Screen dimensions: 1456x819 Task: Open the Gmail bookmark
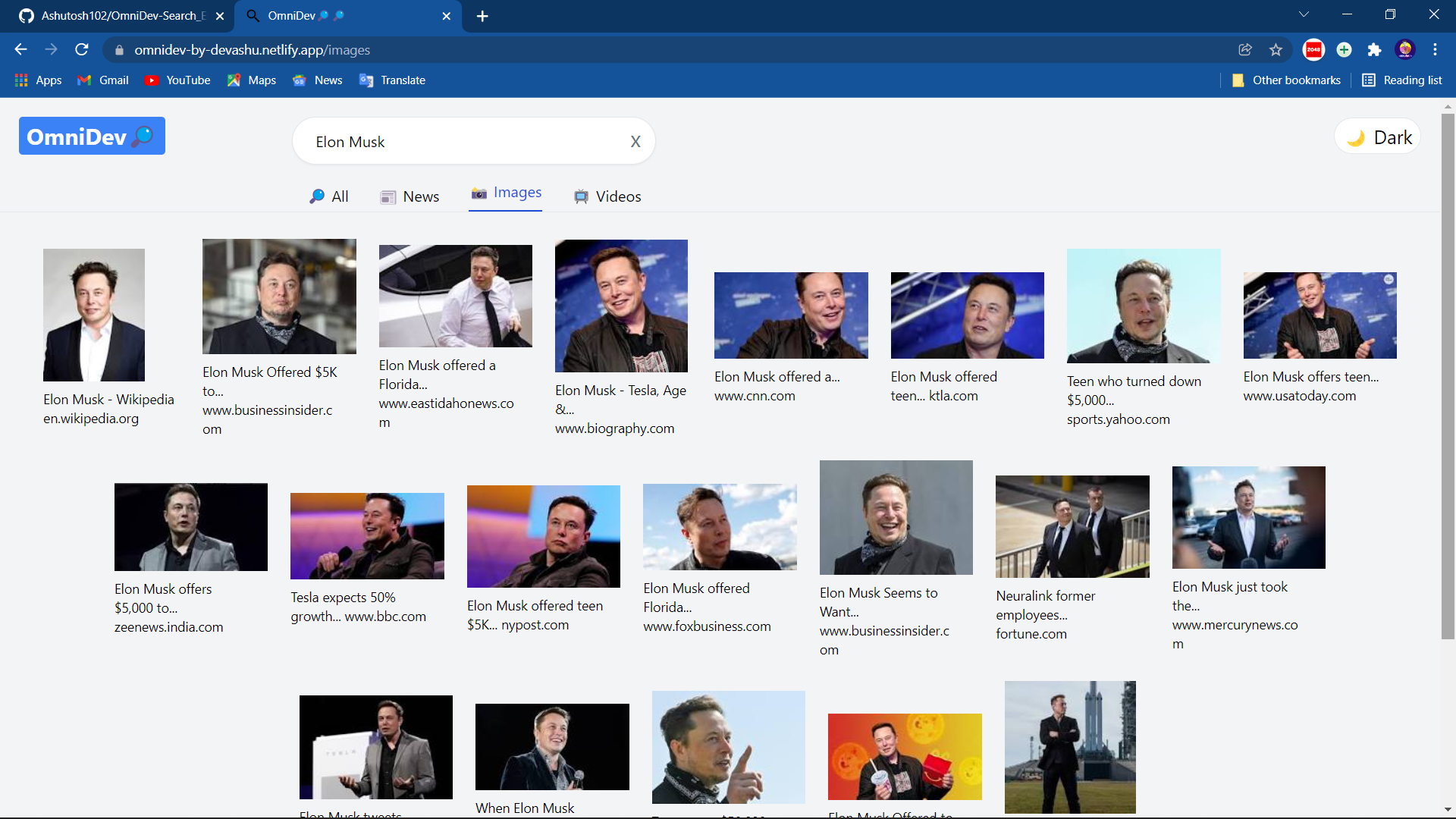point(103,80)
